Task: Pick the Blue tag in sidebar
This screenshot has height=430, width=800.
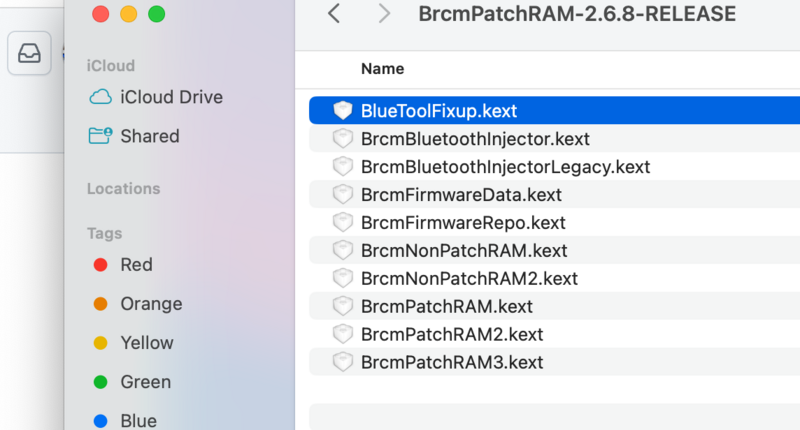Action: (x=100, y=421)
